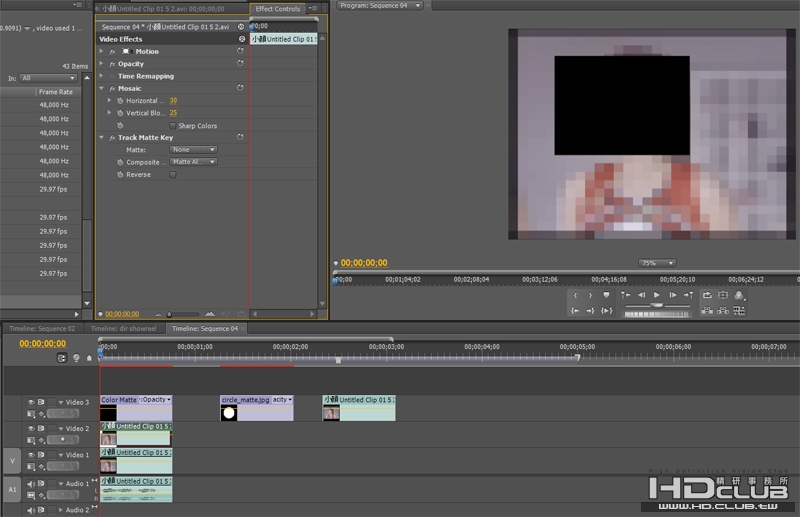Click the Frame Rate column header
Viewport: 800px width, 517px height.
pyautogui.click(x=56, y=92)
